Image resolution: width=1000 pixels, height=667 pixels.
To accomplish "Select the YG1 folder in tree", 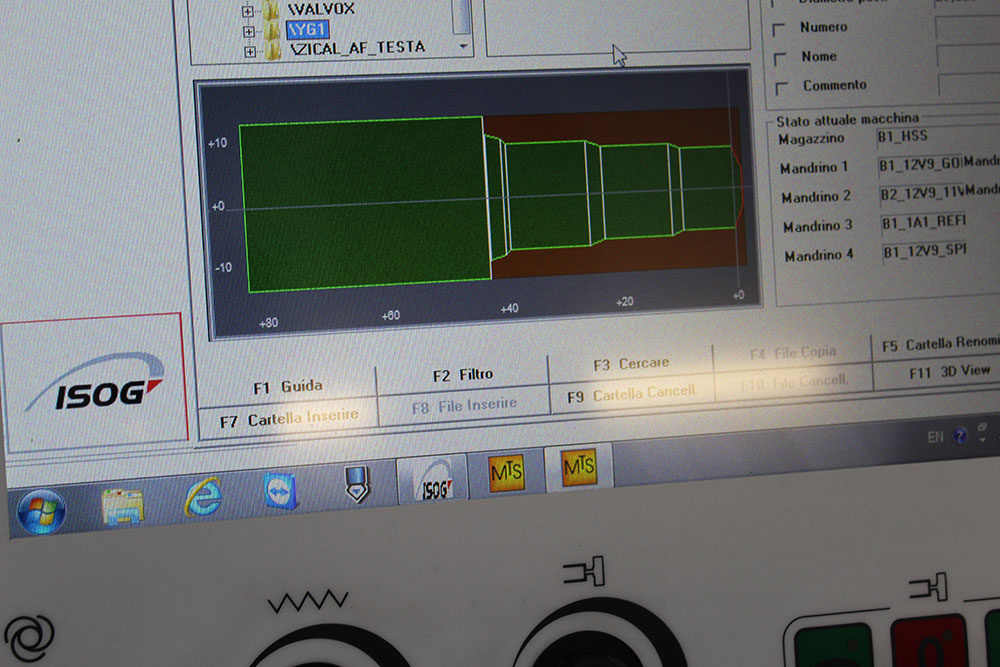I will tap(307, 29).
